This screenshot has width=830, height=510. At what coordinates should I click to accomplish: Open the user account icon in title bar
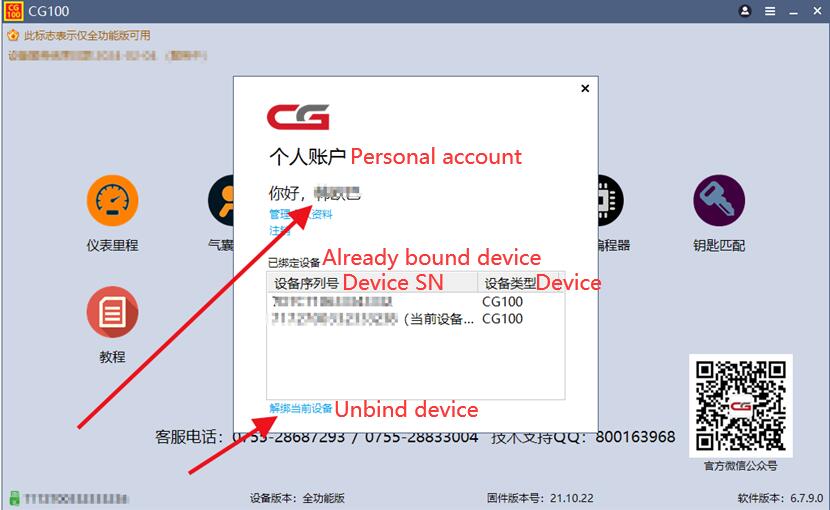point(745,11)
